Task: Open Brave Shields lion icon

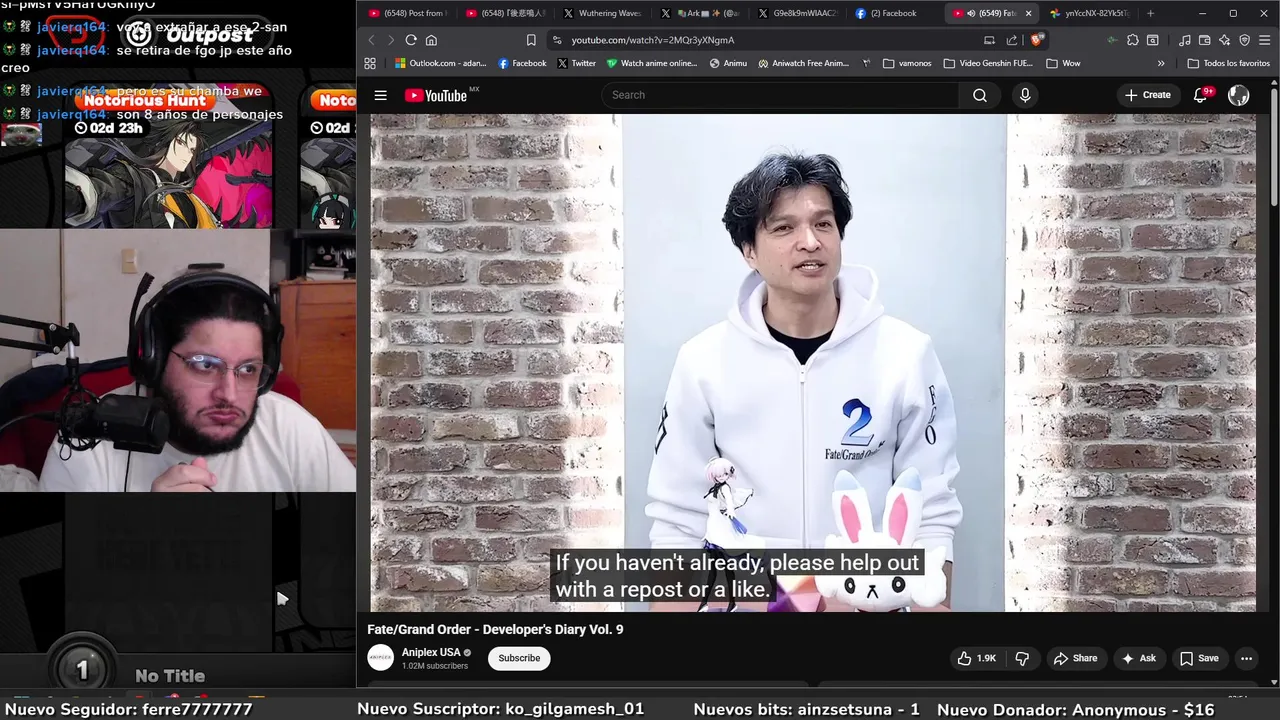Action: pos(1036,40)
